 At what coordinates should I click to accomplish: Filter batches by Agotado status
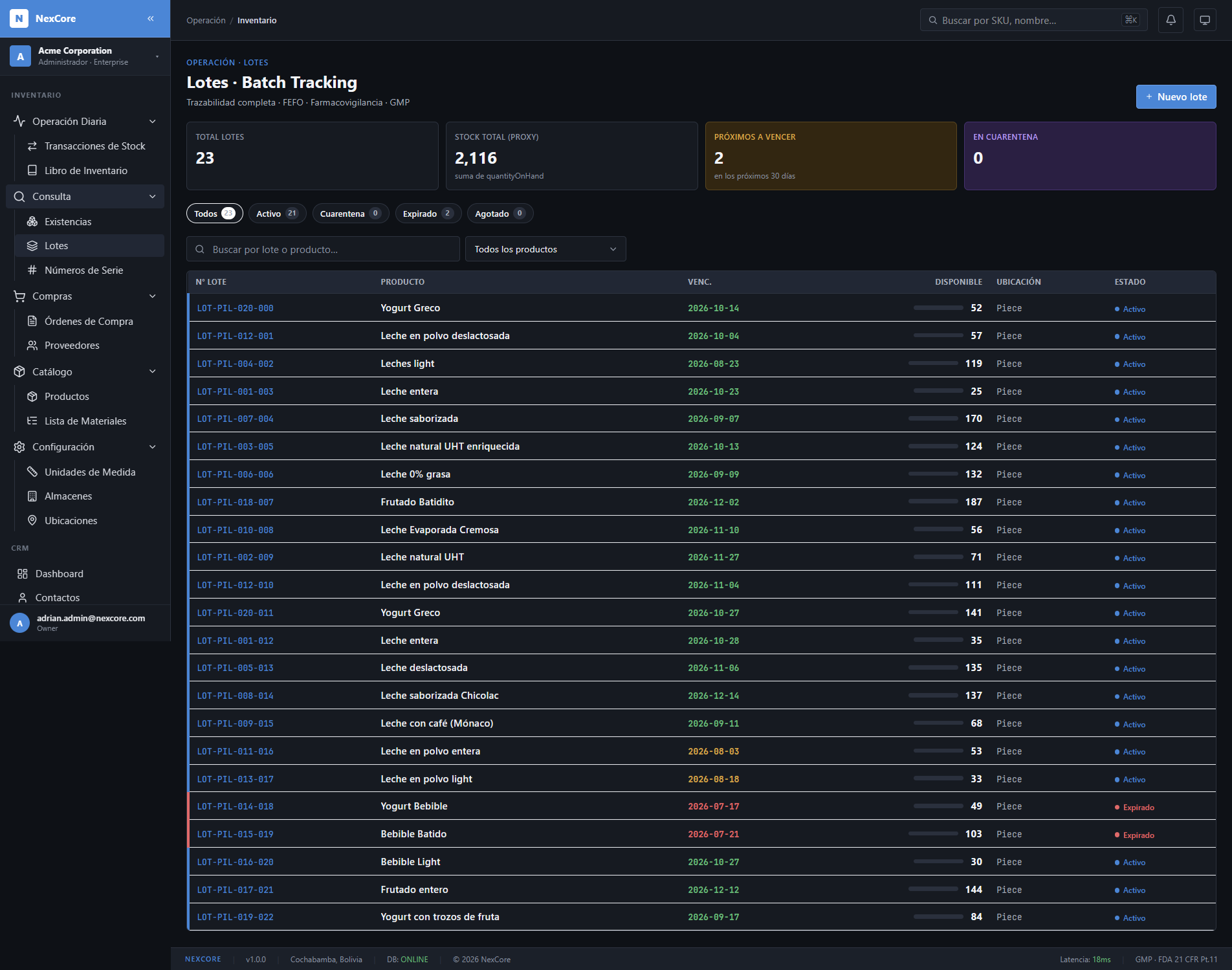[500, 214]
